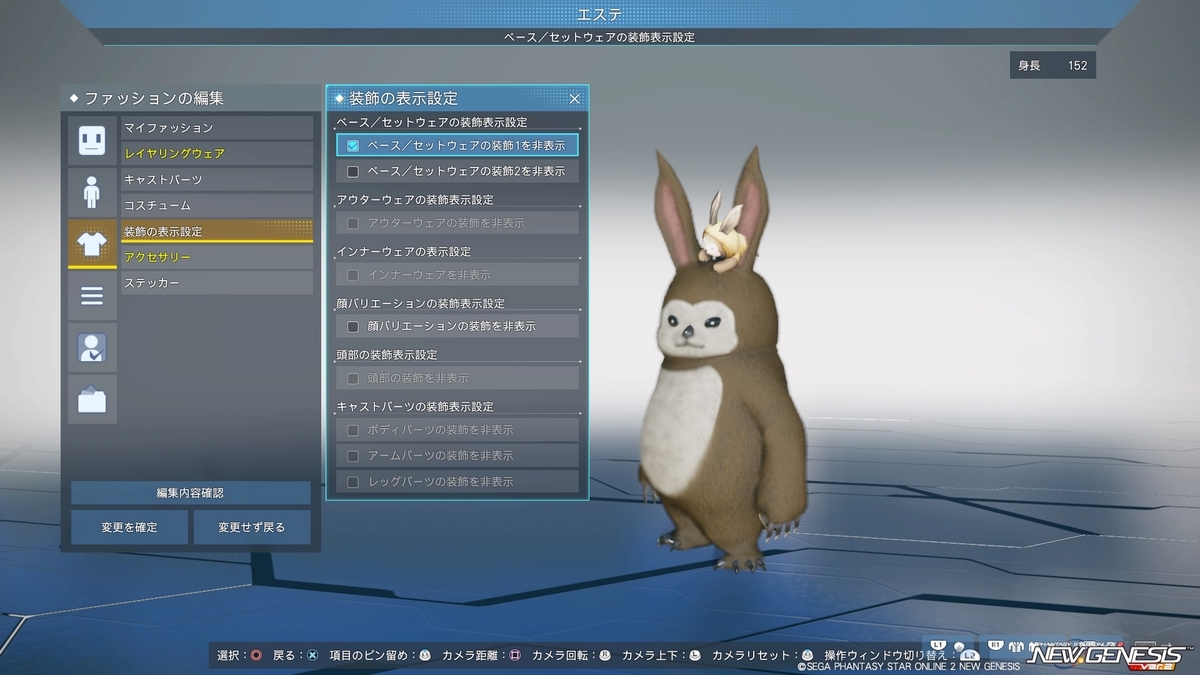Click the cross button icon beside 戻る
The width and height of the screenshot is (1200, 675).
click(x=313, y=655)
